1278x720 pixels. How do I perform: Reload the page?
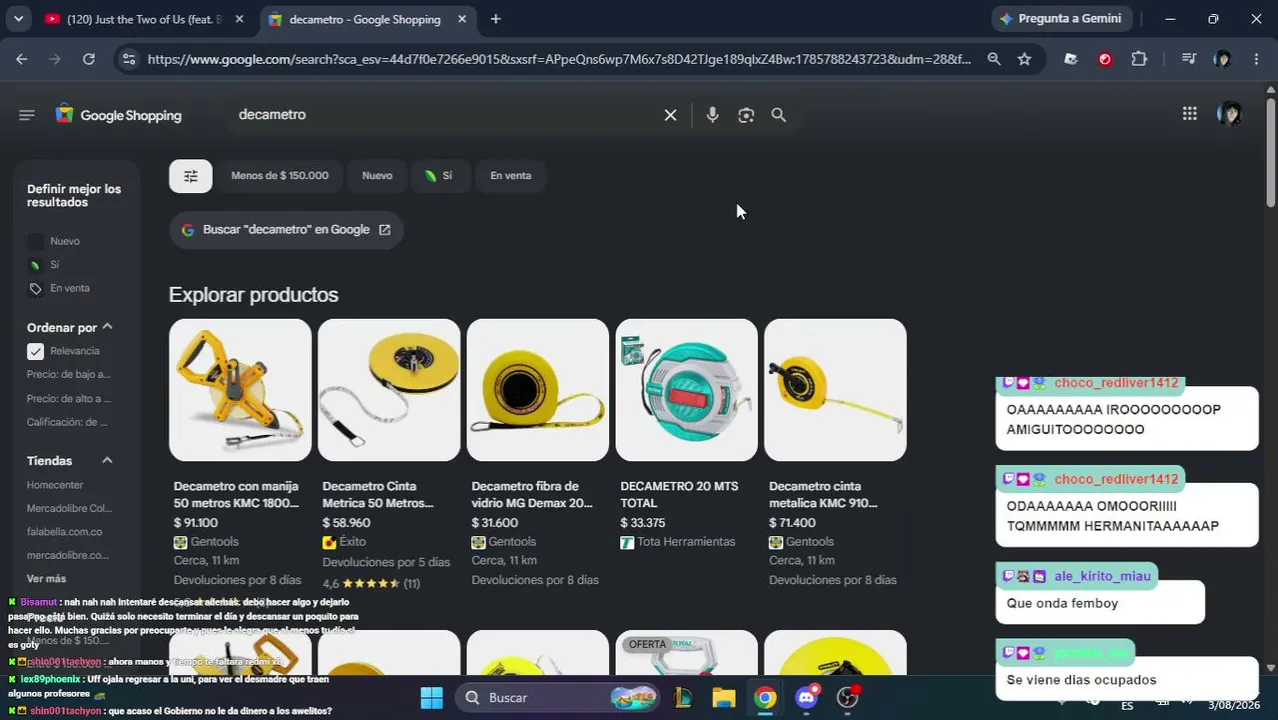pyautogui.click(x=88, y=59)
